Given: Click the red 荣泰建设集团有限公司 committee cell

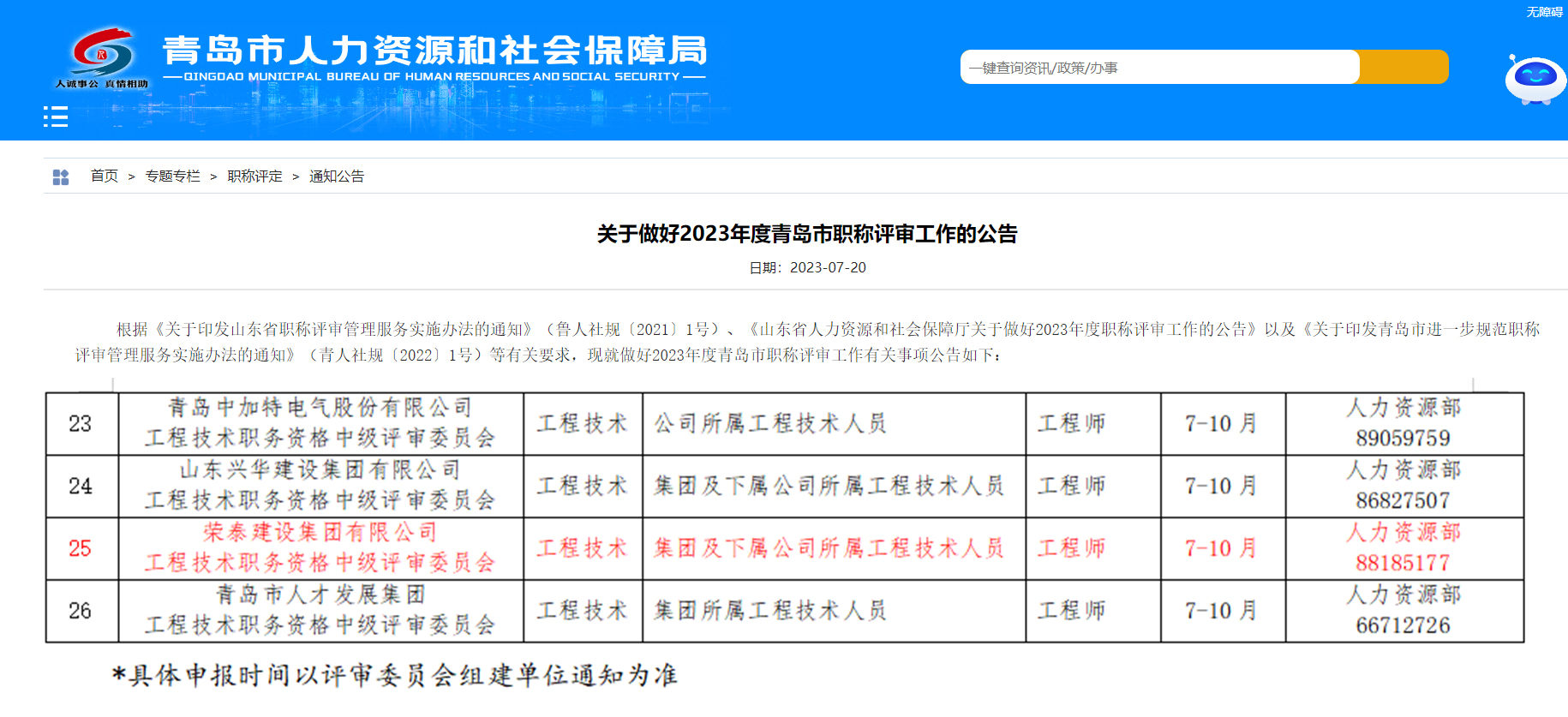Looking at the screenshot, I should pos(320,548).
